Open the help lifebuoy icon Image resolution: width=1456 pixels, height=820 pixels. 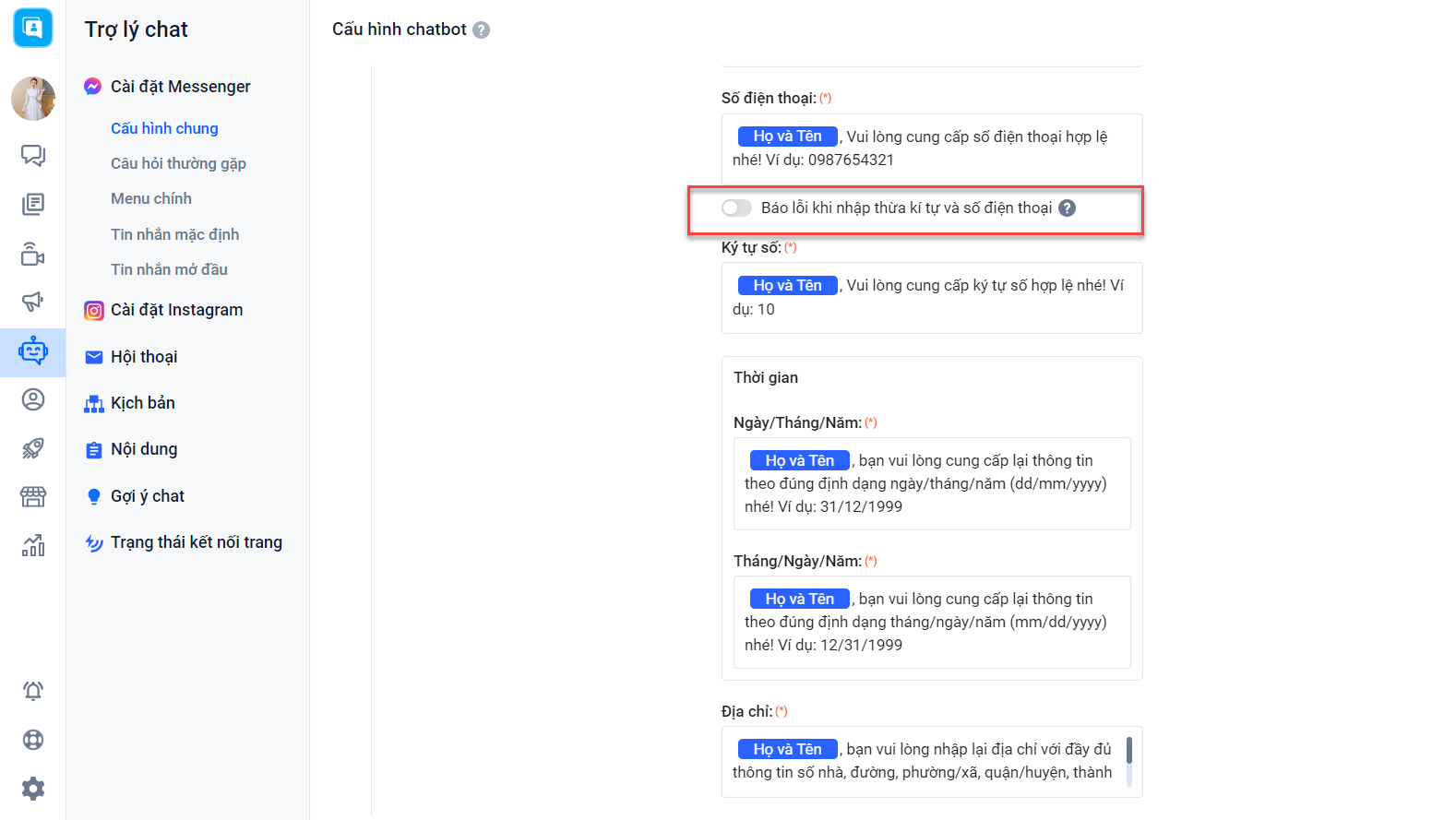point(33,740)
